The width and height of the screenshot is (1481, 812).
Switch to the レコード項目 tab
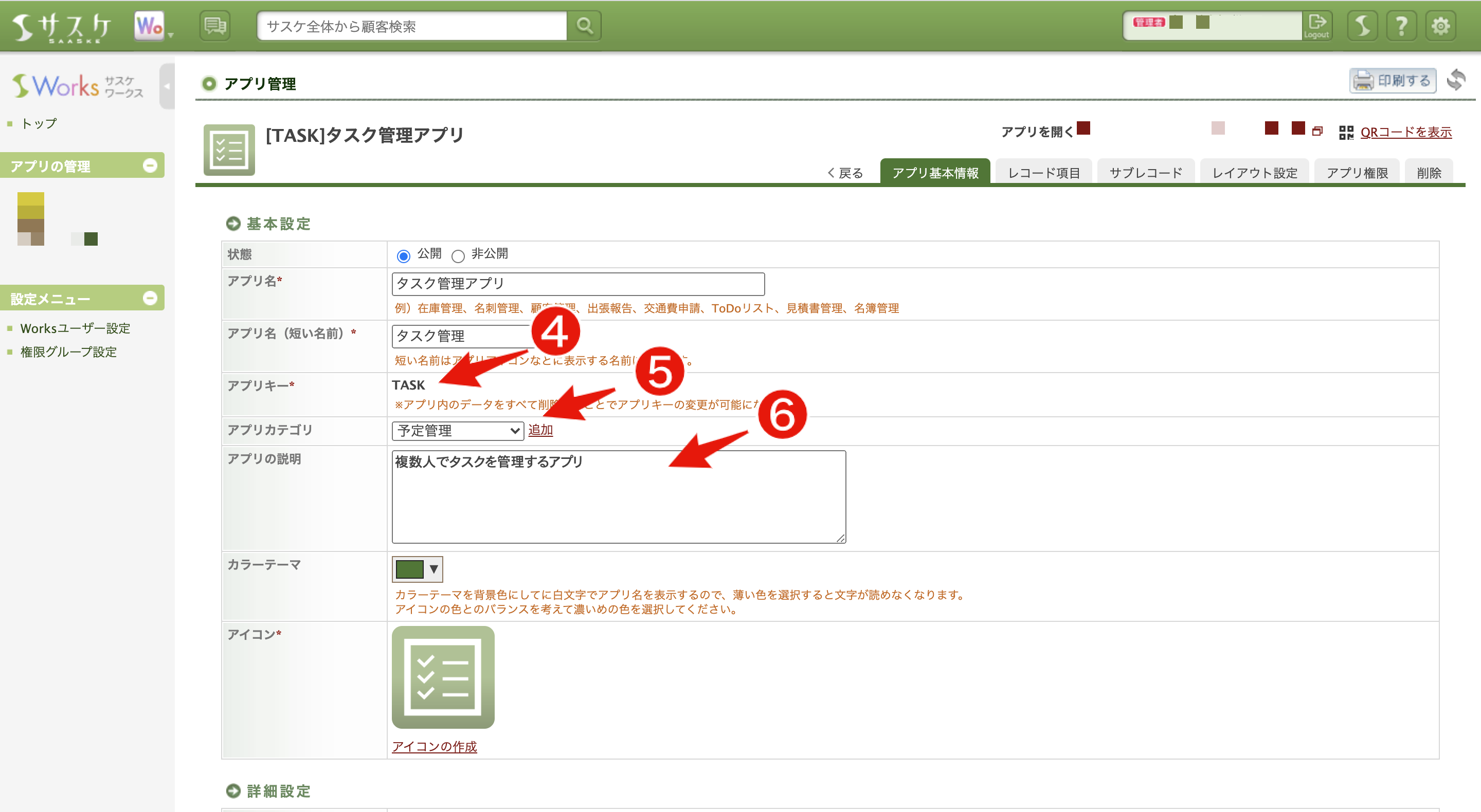coord(1042,172)
